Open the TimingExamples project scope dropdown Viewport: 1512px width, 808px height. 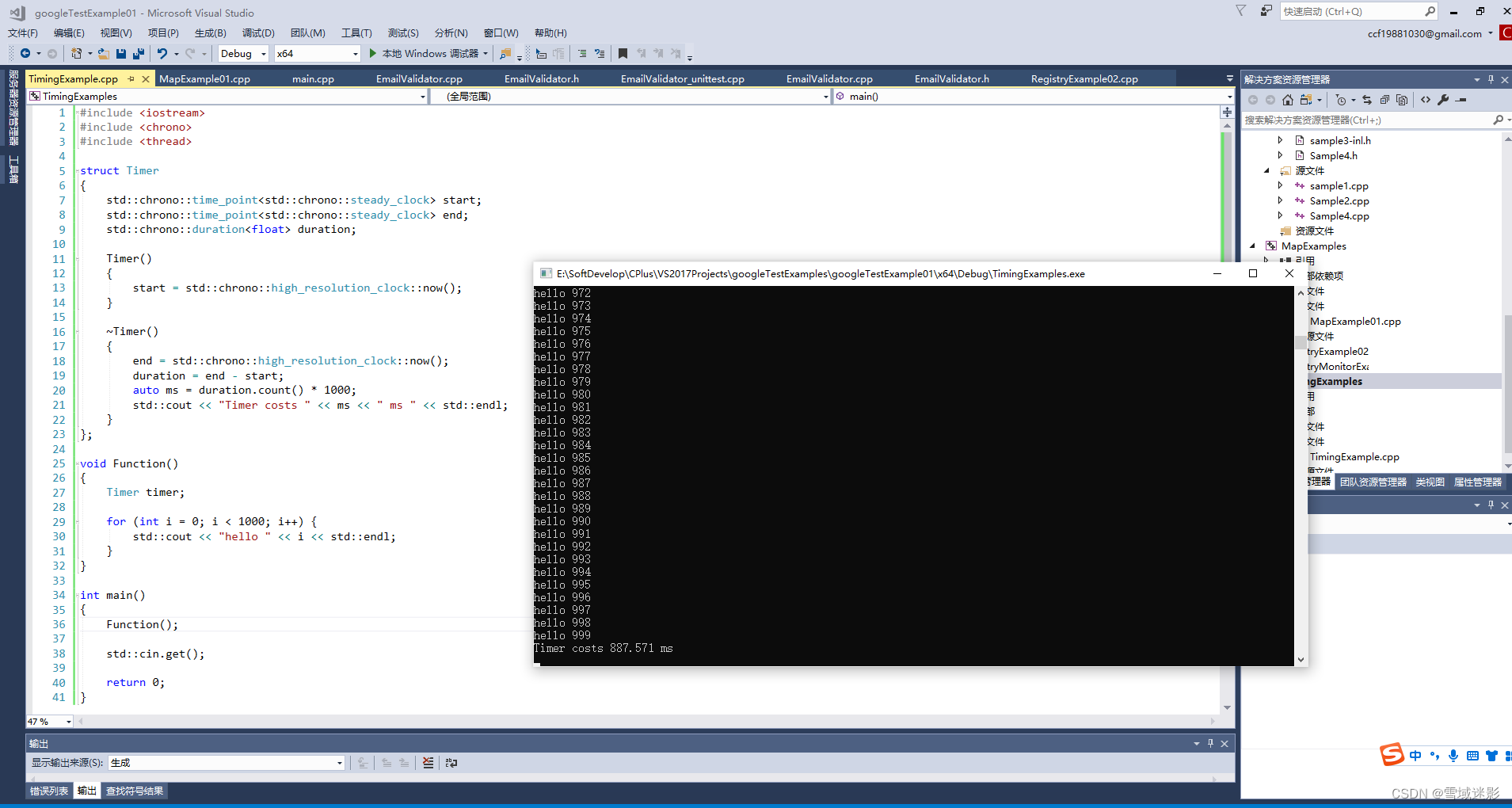point(227,96)
